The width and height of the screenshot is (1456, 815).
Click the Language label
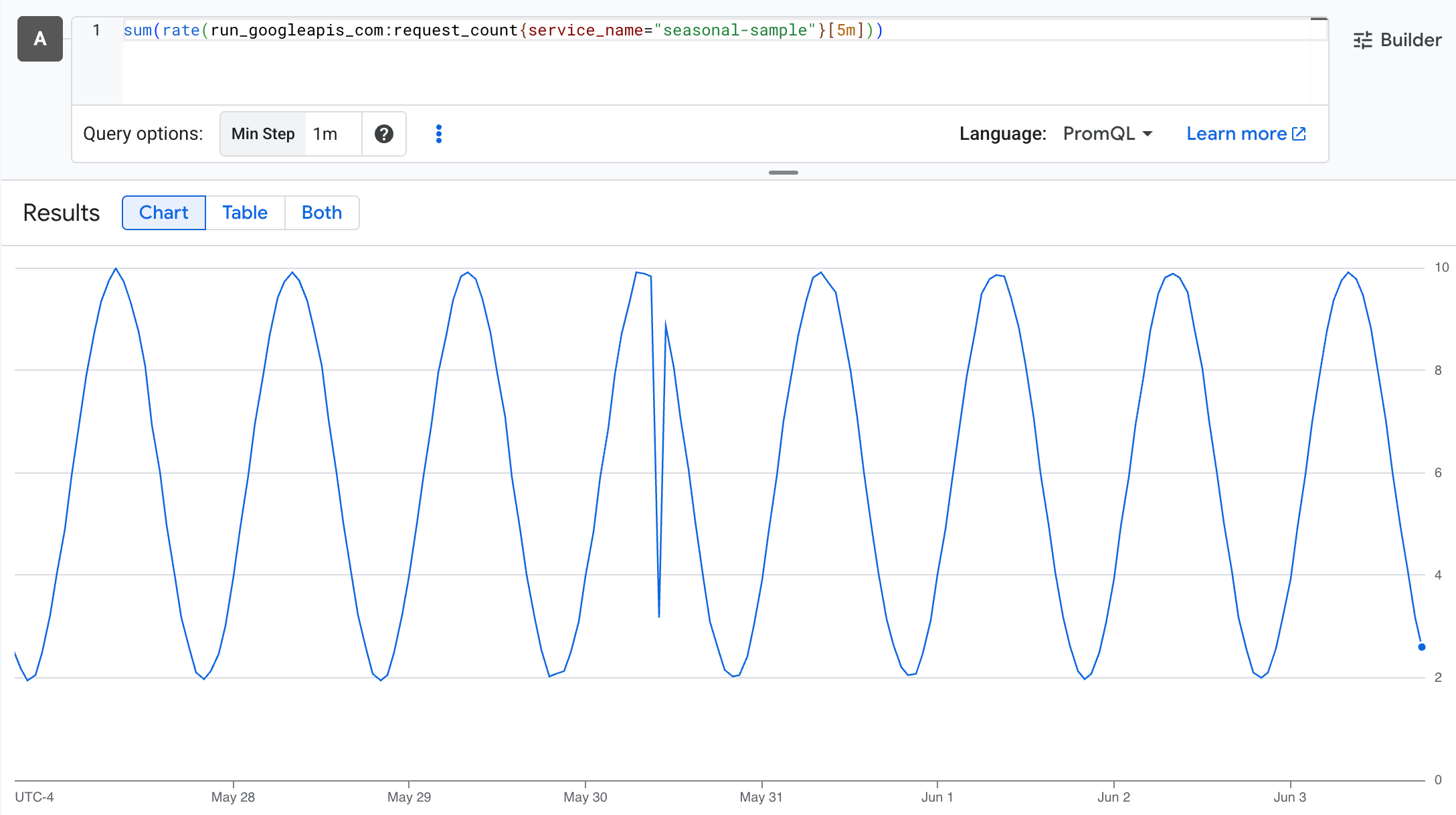click(1002, 134)
